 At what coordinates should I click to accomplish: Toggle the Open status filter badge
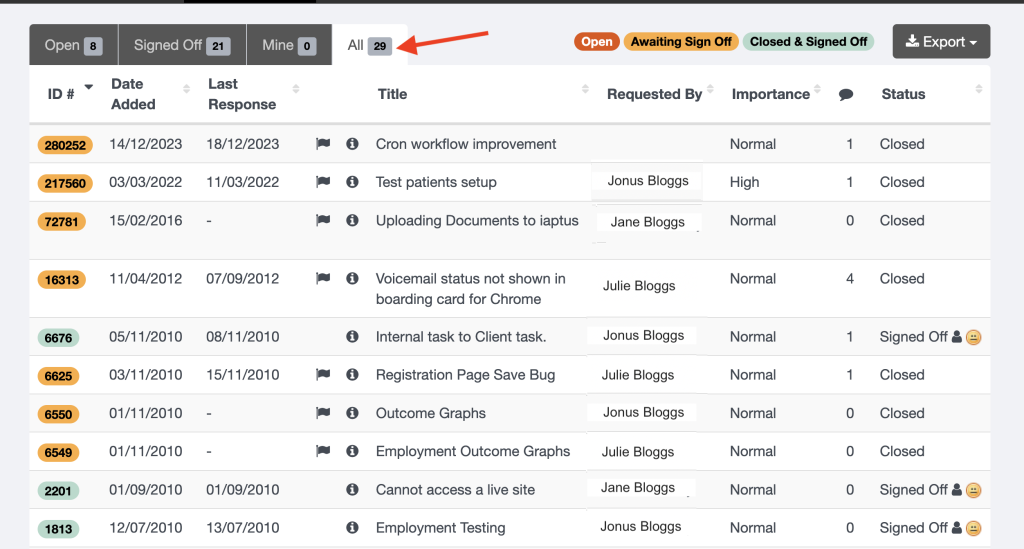[x=596, y=42]
